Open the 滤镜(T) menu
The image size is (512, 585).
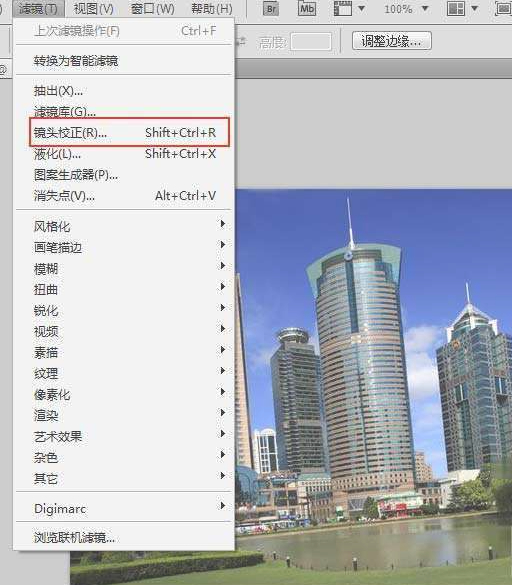tap(38, 9)
